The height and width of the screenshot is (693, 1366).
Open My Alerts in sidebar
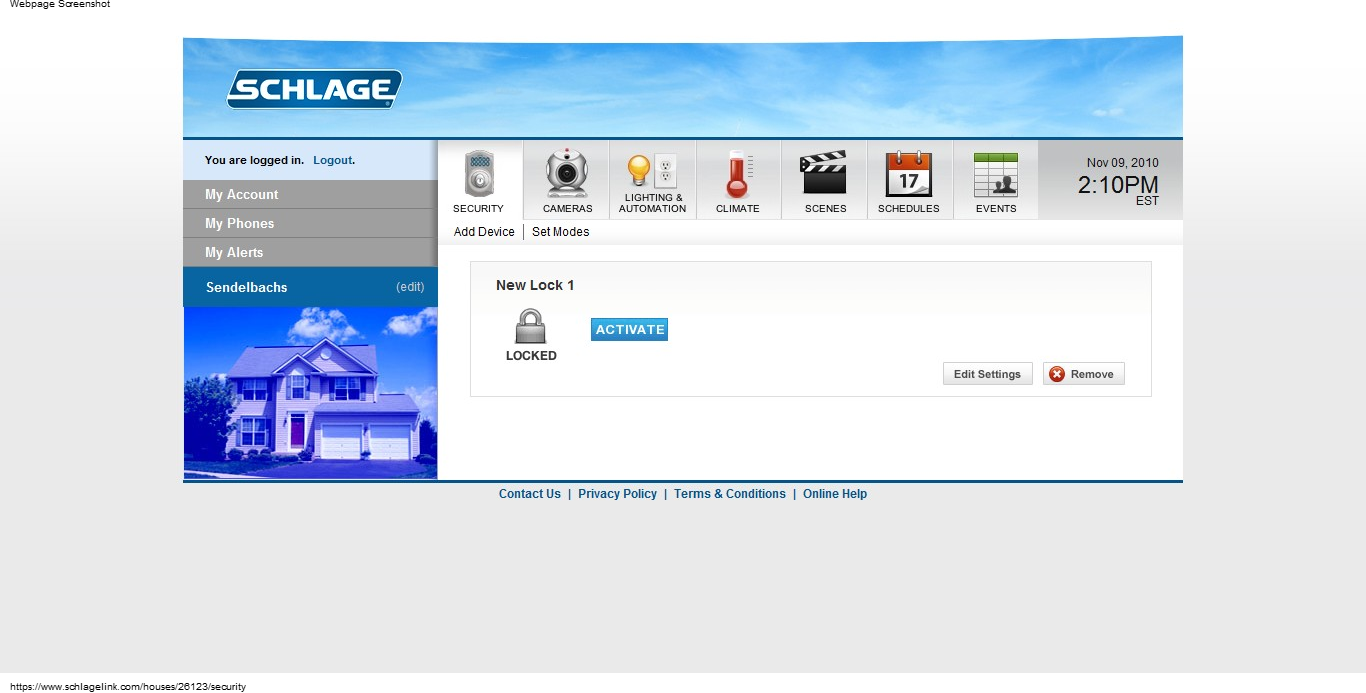click(x=234, y=253)
